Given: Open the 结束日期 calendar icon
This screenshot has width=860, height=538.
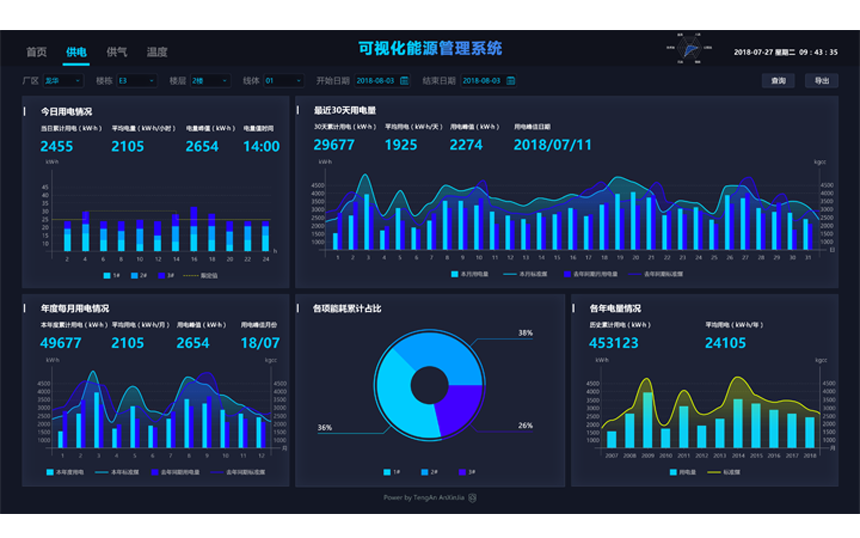Looking at the screenshot, I should click(x=509, y=81).
